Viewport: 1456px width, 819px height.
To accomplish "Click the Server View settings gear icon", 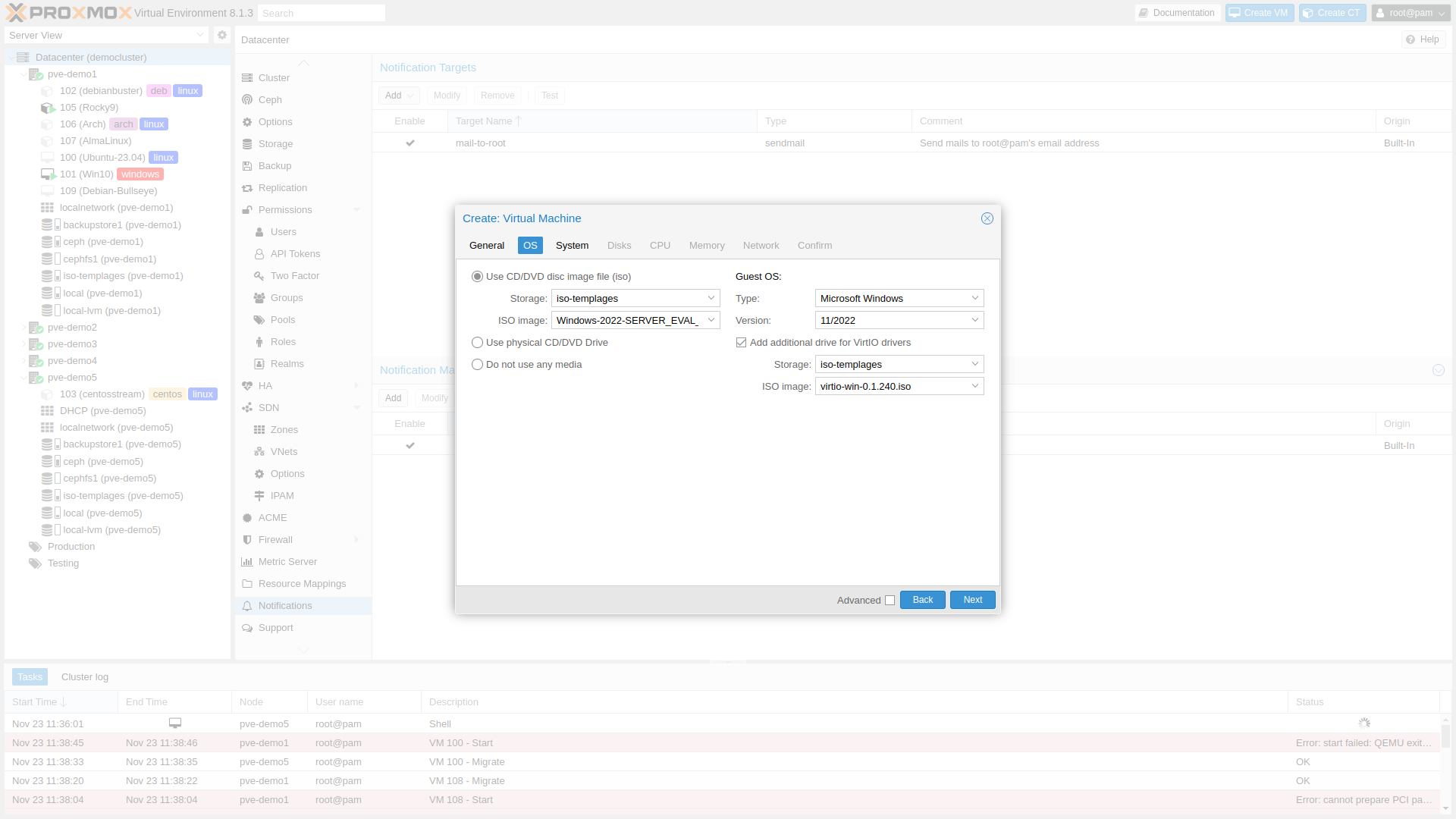I will pos(222,35).
